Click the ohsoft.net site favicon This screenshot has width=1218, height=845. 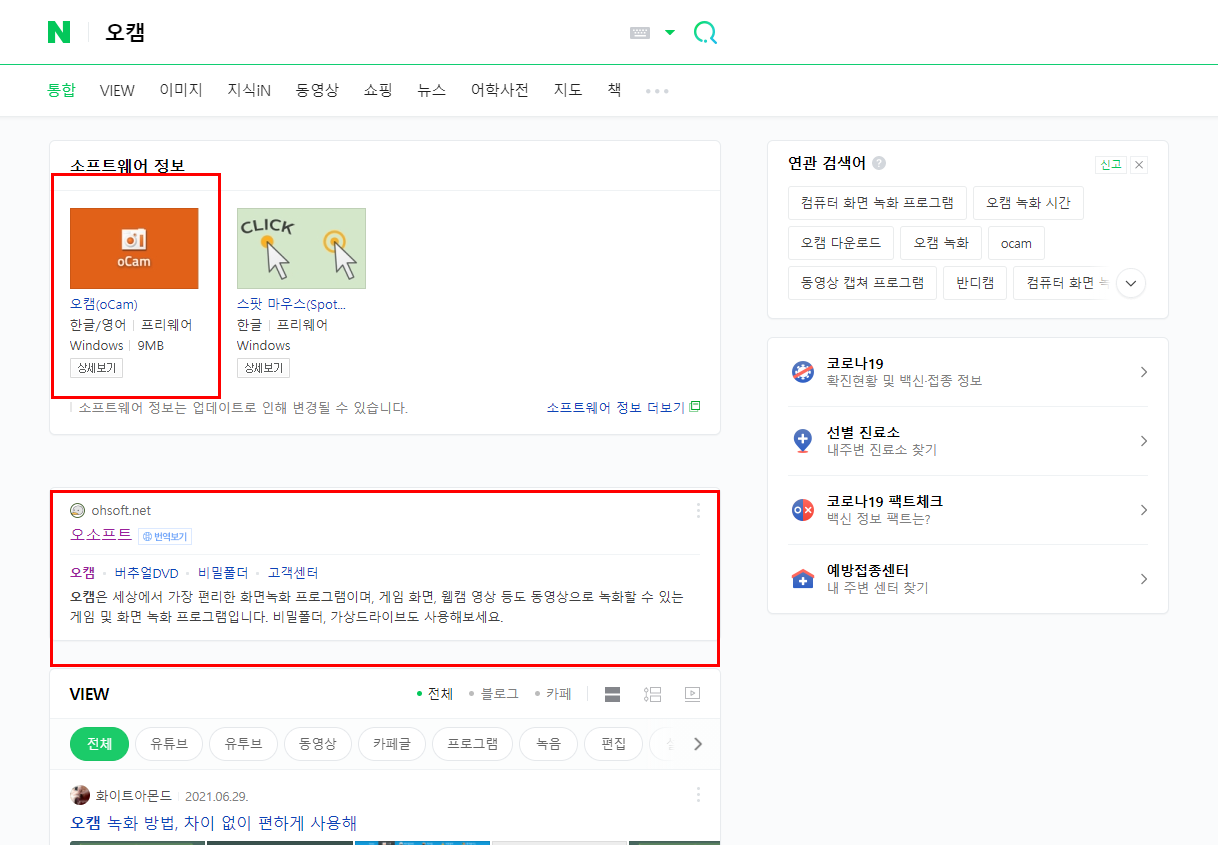[x=78, y=510]
